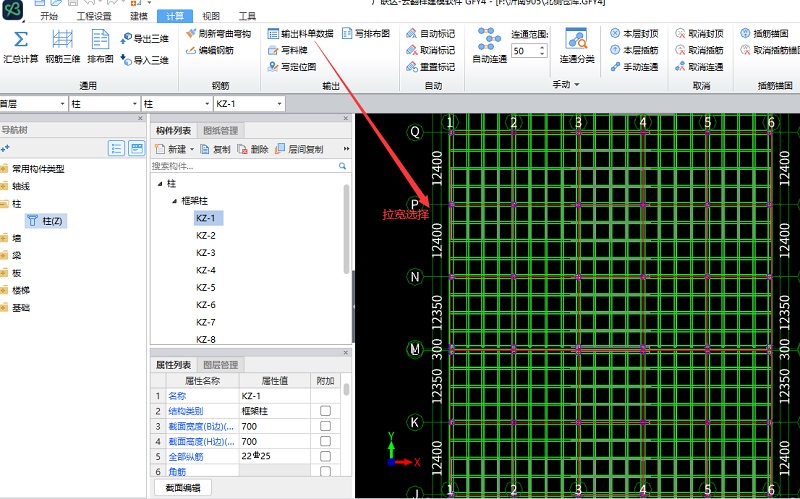Click 刷新弯曲弯钩 refresh tool
Screen dimensions: 800x499
(x=218, y=34)
